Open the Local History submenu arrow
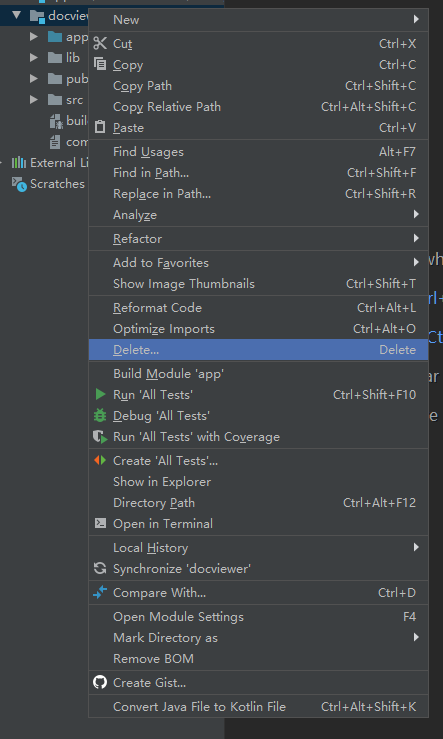 (x=416, y=547)
